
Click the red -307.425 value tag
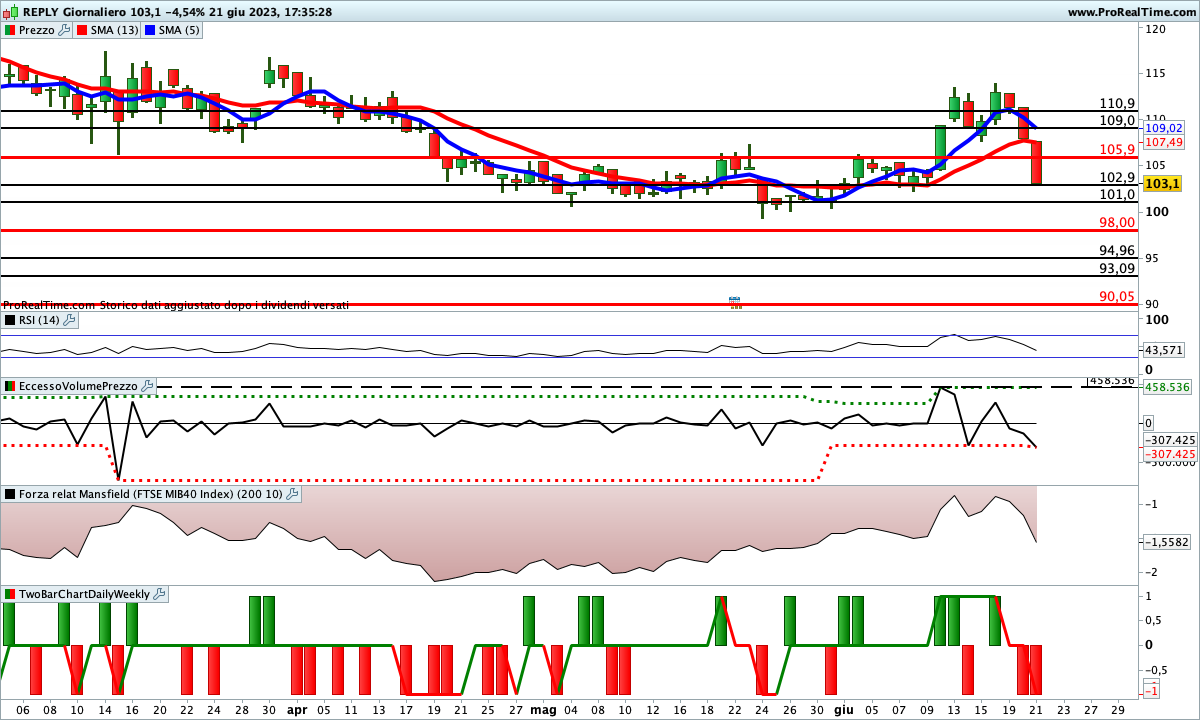click(1168, 454)
